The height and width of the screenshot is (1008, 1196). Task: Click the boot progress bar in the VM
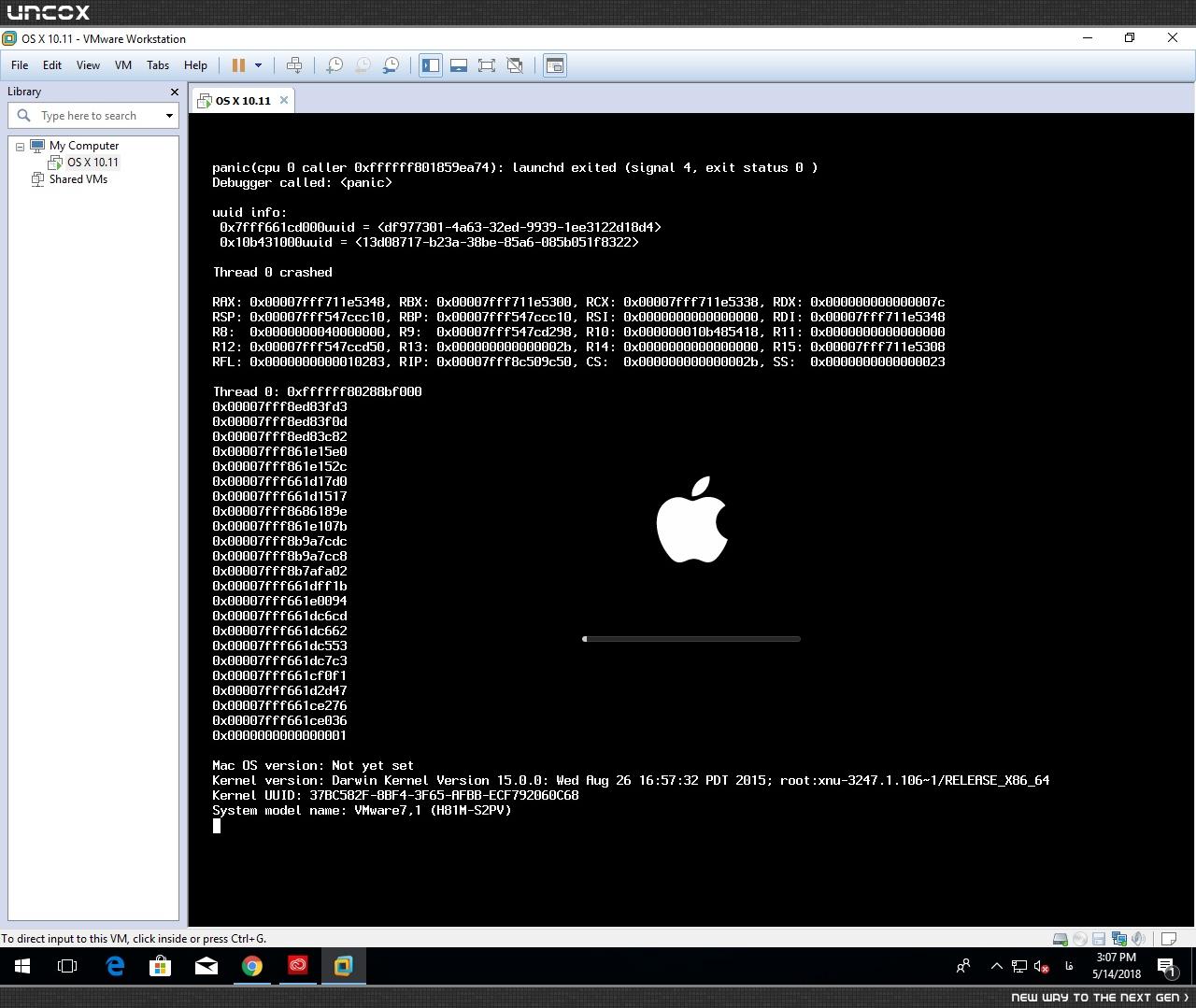[691, 639]
